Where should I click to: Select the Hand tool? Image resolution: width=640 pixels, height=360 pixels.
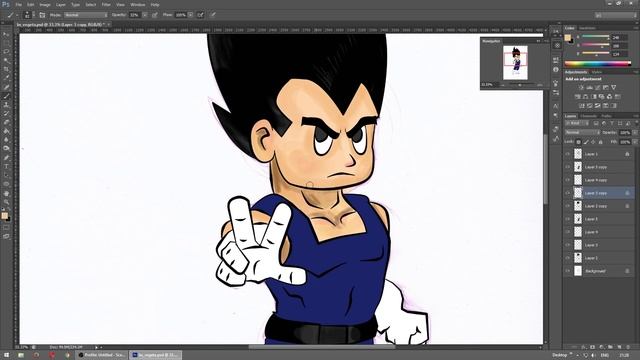tap(6, 193)
